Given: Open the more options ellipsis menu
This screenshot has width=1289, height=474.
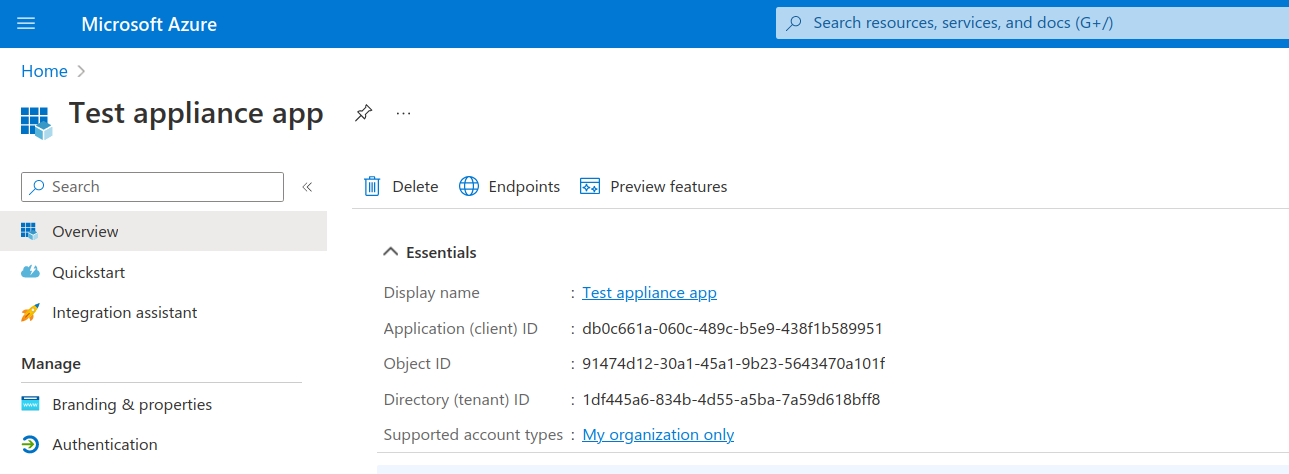Looking at the screenshot, I should tap(403, 113).
